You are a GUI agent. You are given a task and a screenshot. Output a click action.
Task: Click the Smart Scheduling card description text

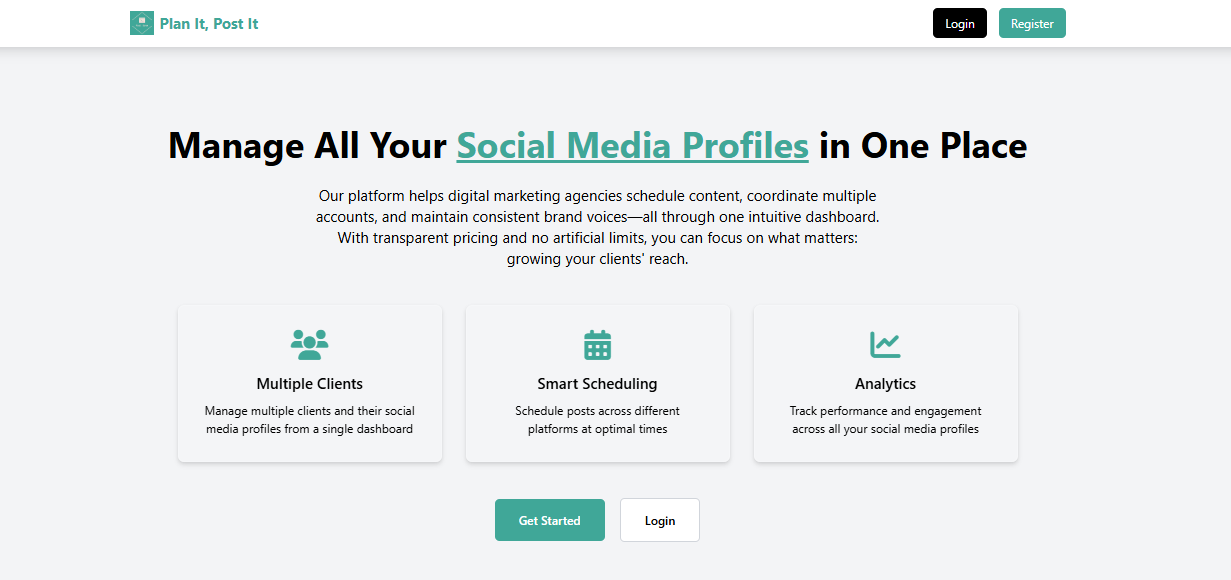tap(598, 420)
